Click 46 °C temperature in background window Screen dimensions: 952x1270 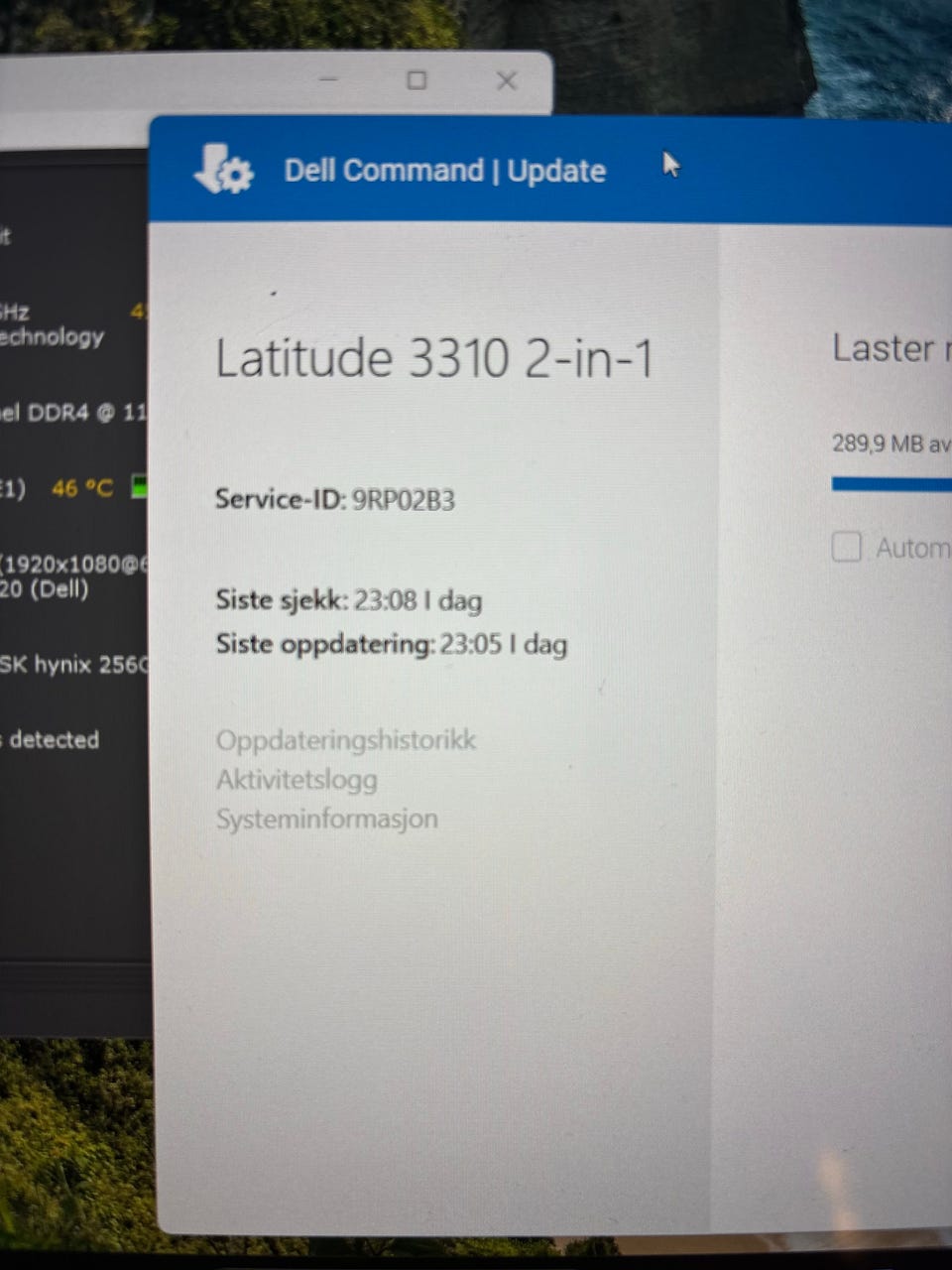tap(82, 488)
